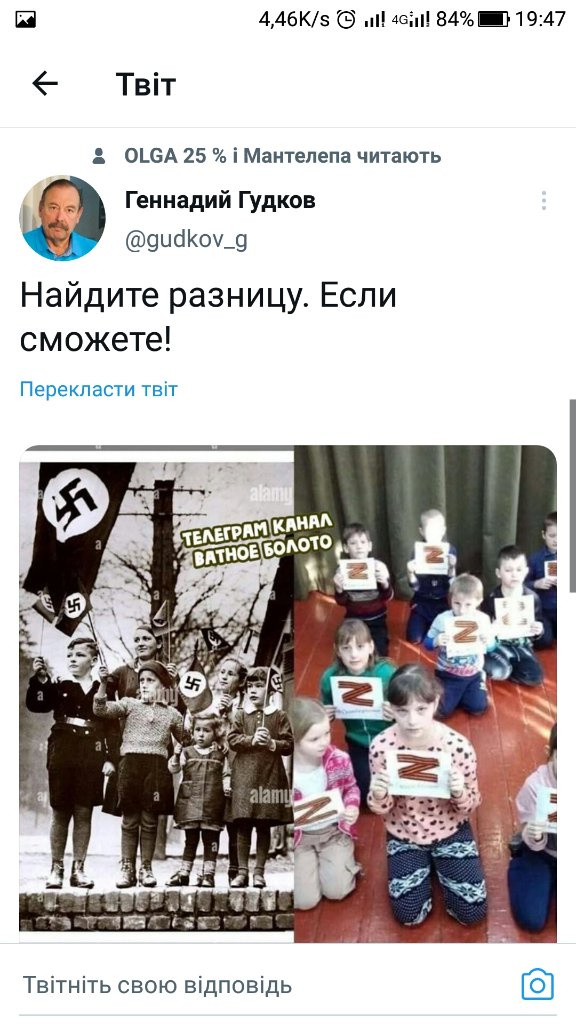
Task: Open the @gudkov_g handle
Action: (x=186, y=240)
